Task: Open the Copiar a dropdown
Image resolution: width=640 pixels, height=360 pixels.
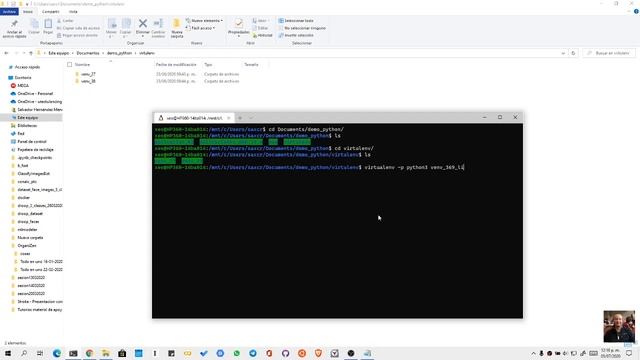Action: pos(126,29)
